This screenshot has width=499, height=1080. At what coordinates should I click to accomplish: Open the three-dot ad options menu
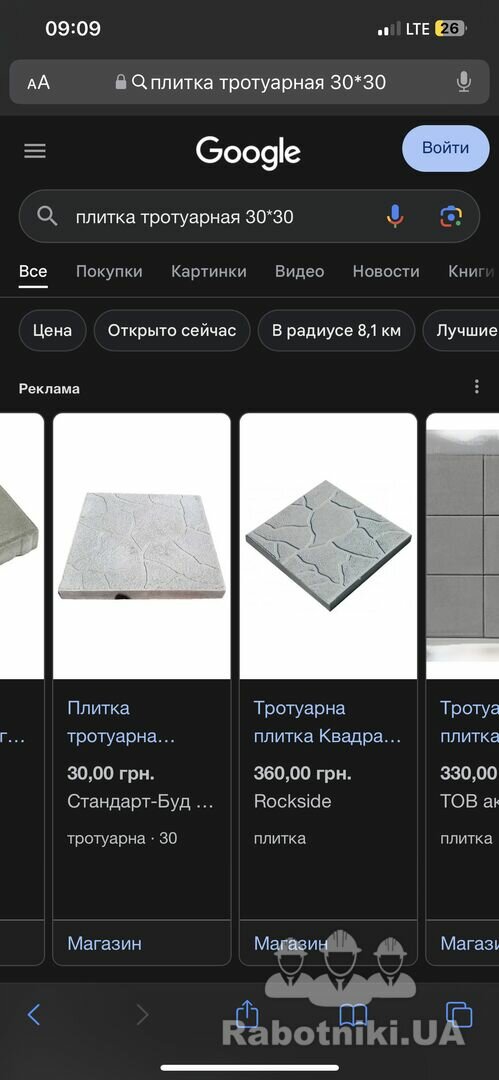pyautogui.click(x=476, y=387)
